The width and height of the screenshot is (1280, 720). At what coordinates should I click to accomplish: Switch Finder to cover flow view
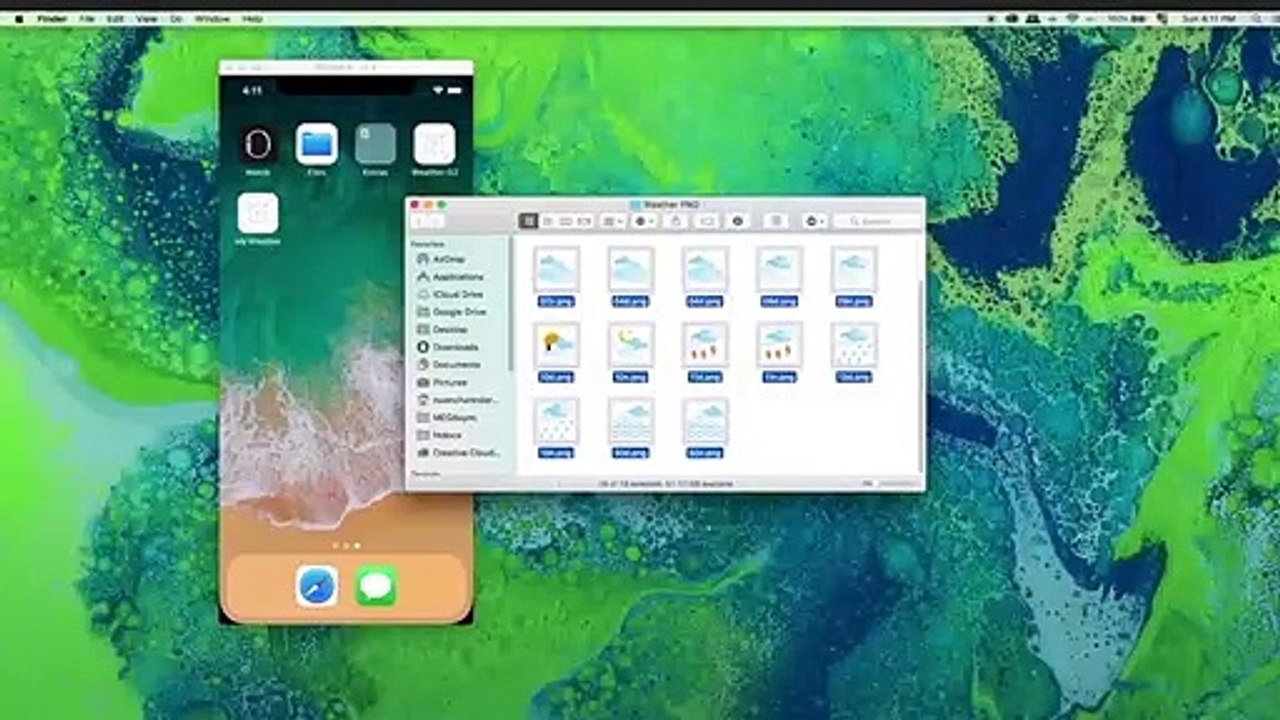584,221
